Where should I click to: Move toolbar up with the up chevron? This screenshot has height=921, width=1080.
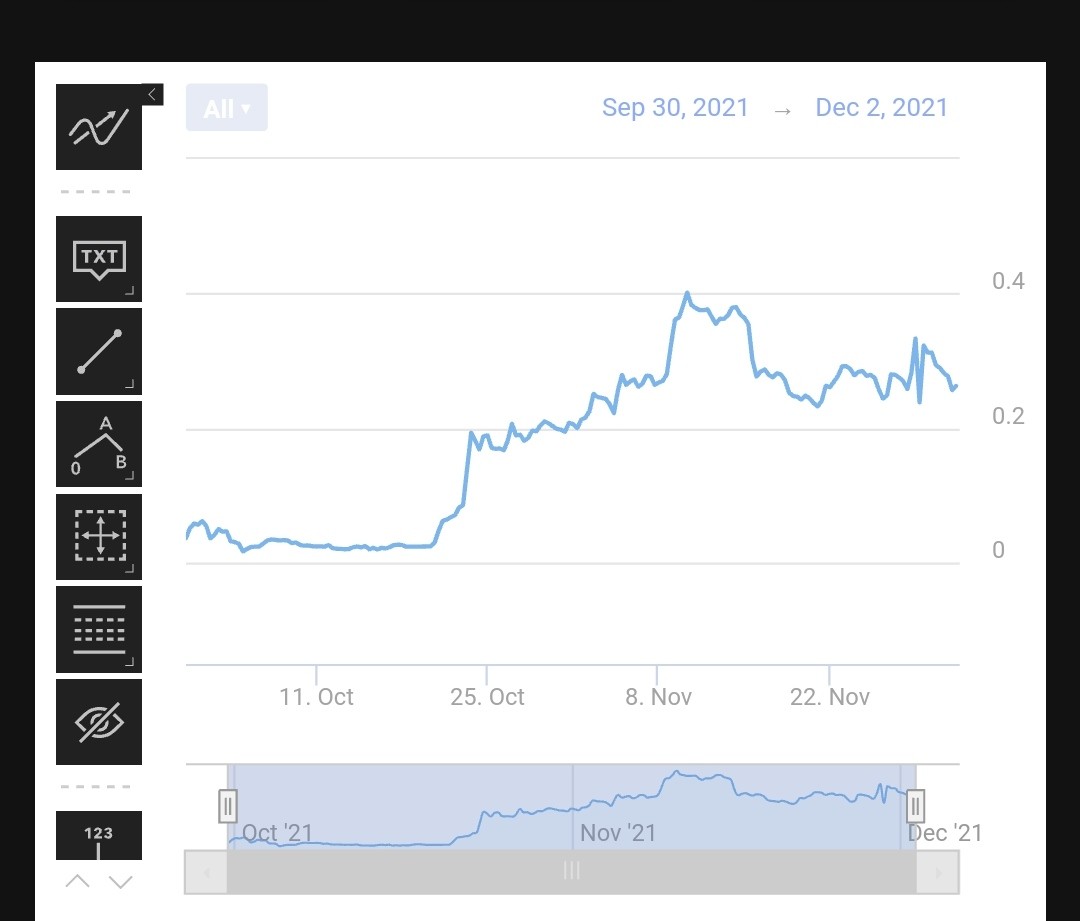click(x=78, y=882)
